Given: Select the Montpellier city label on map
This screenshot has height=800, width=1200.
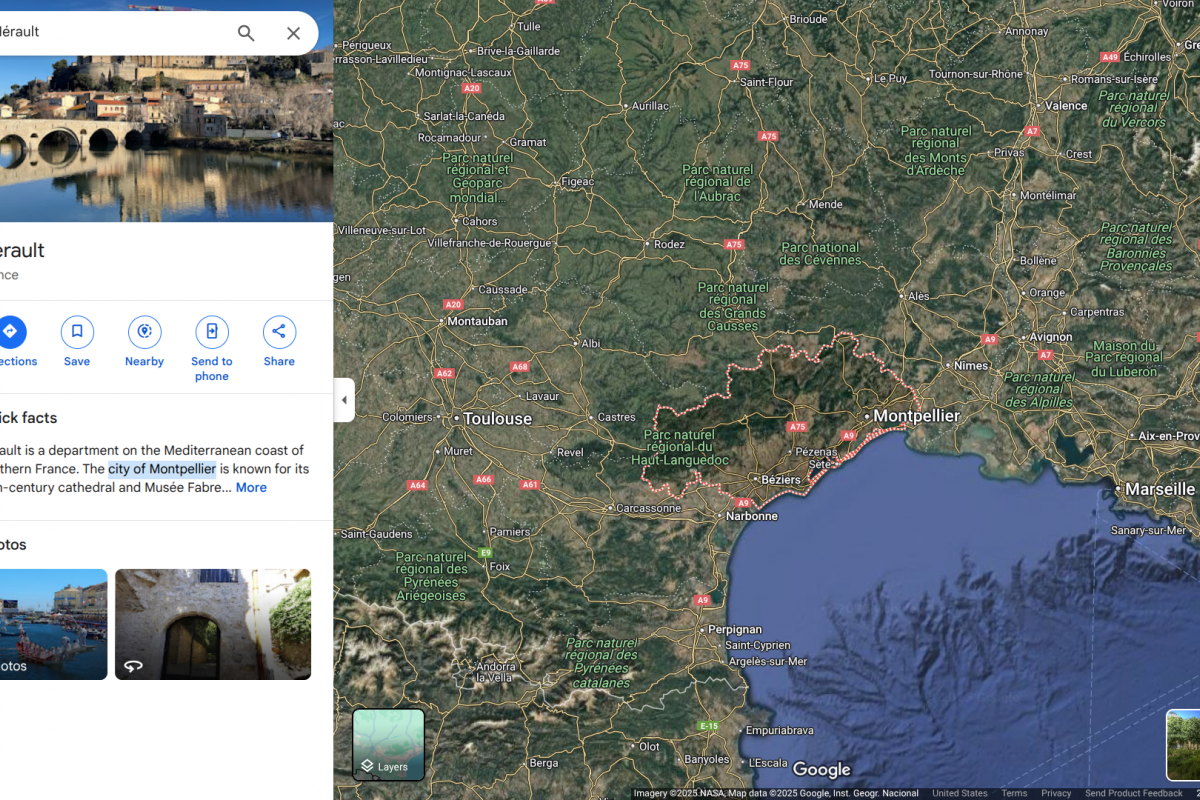Looking at the screenshot, I should pyautogui.click(x=916, y=415).
